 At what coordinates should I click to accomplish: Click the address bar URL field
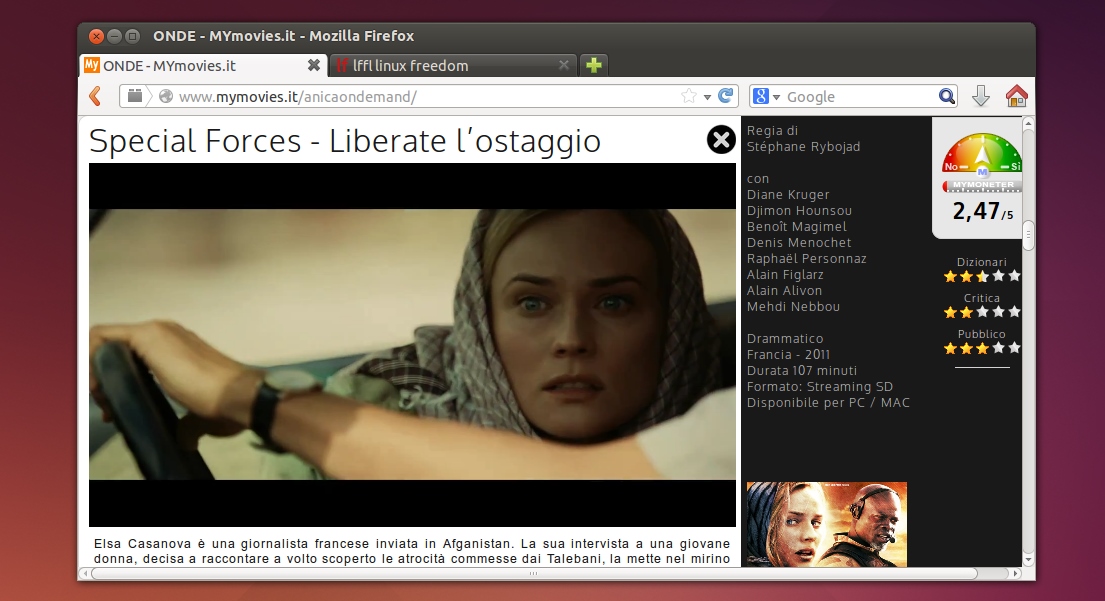point(426,97)
